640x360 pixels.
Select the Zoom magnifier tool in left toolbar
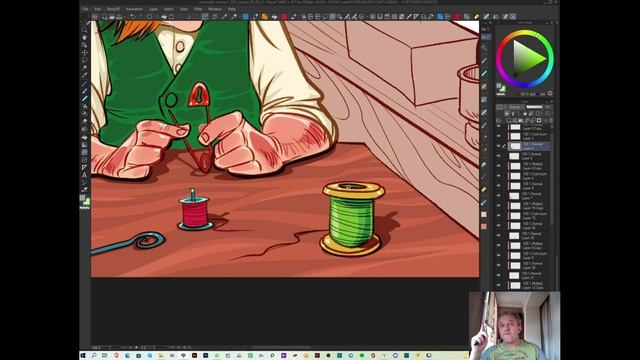pyautogui.click(x=84, y=29)
